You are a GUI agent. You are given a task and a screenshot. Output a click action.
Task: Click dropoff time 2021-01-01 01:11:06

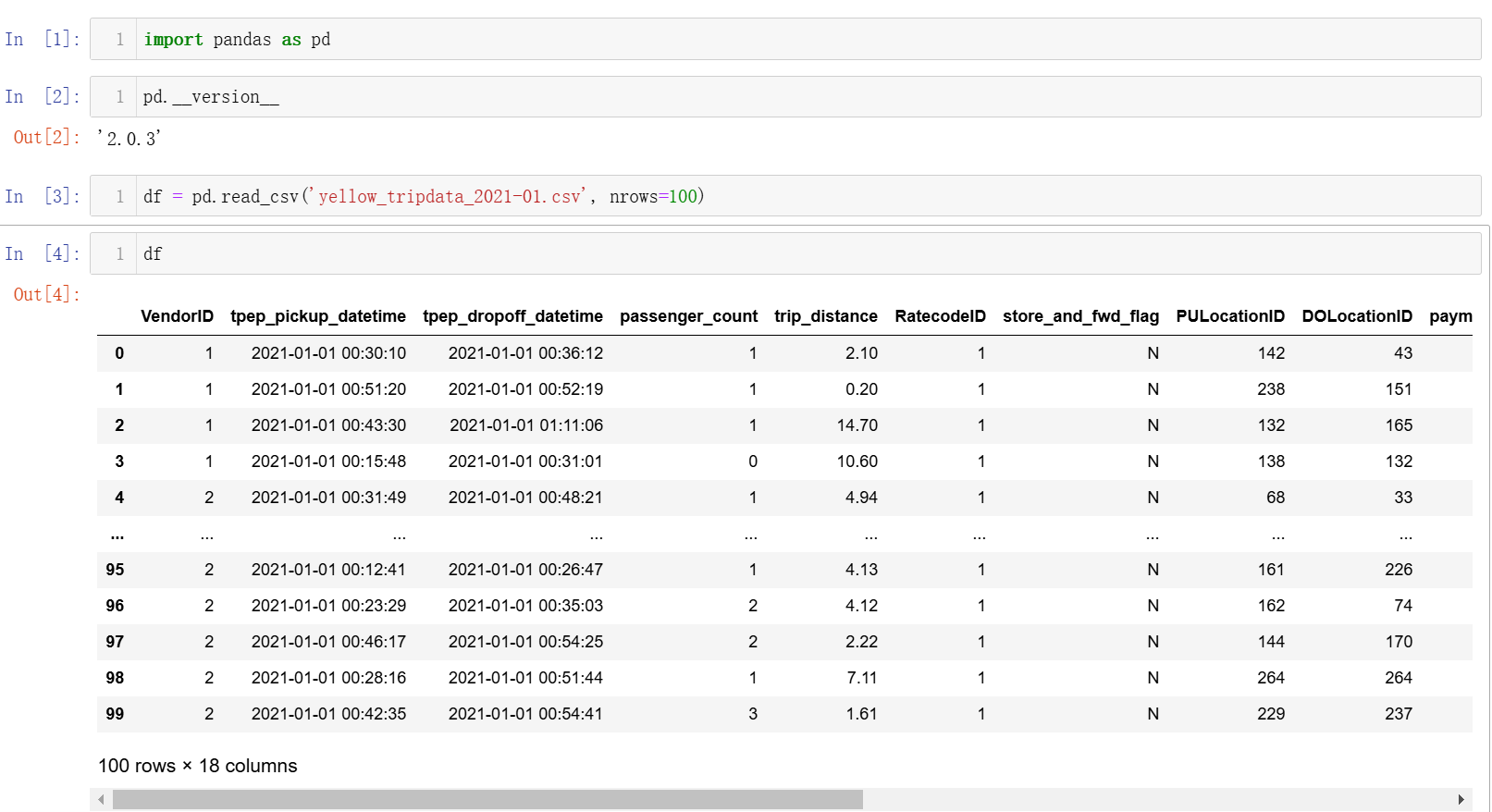(526, 425)
